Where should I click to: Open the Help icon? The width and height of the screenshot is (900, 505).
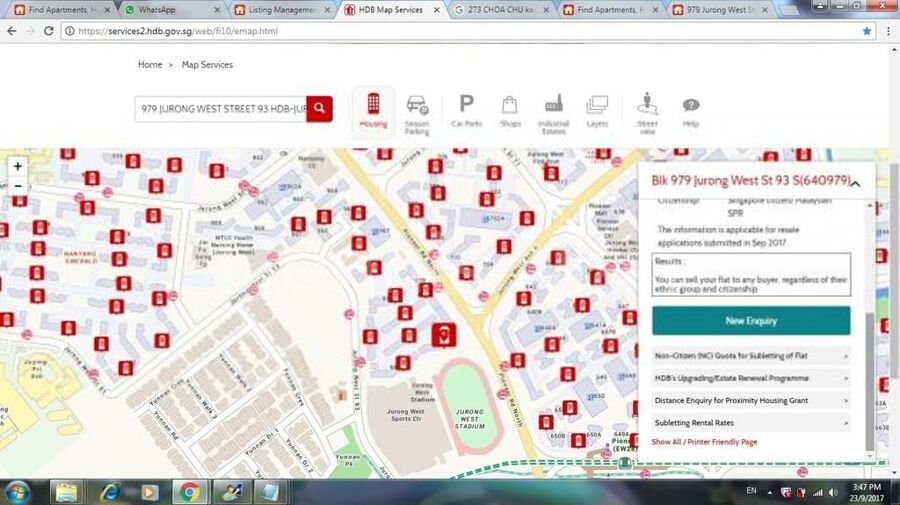(x=690, y=110)
